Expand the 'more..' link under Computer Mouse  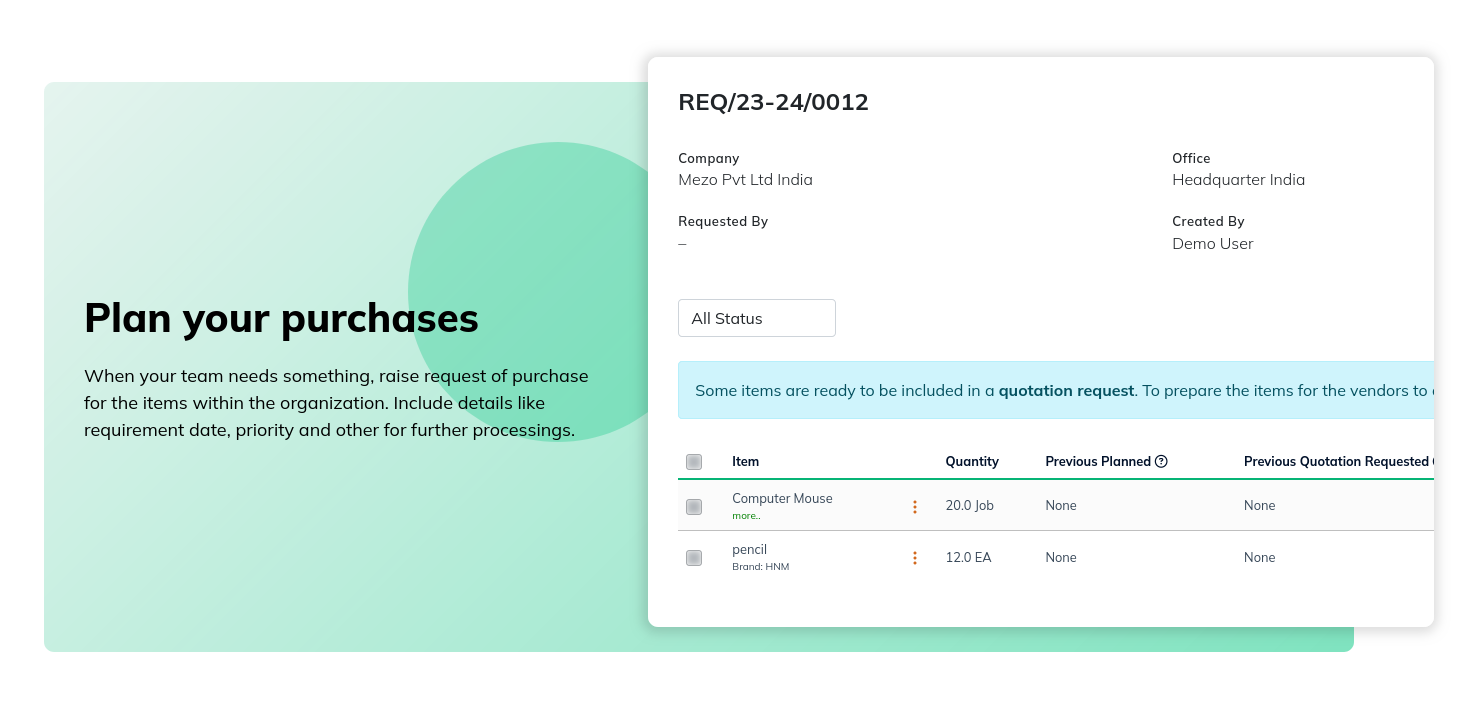(x=746, y=516)
